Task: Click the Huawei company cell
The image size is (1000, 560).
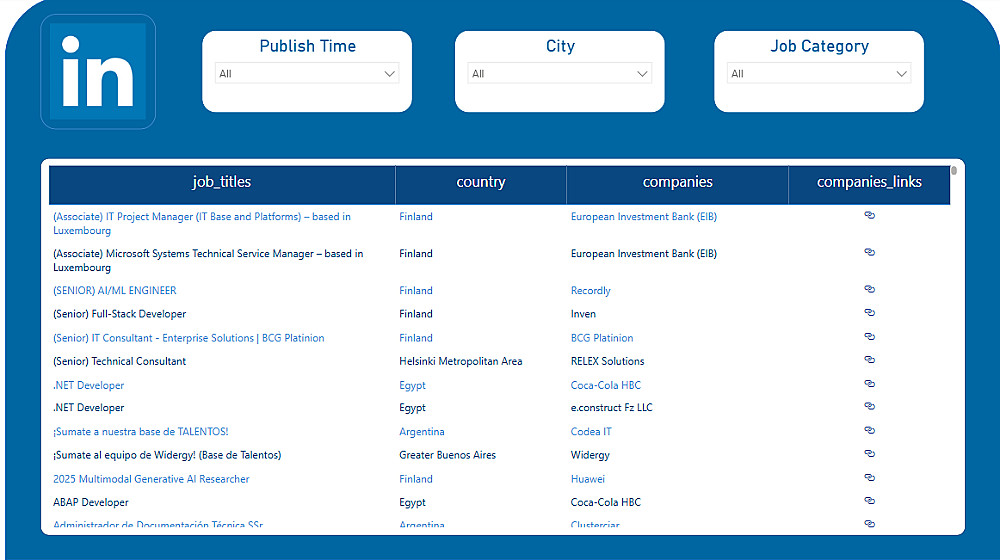Action: (x=587, y=479)
